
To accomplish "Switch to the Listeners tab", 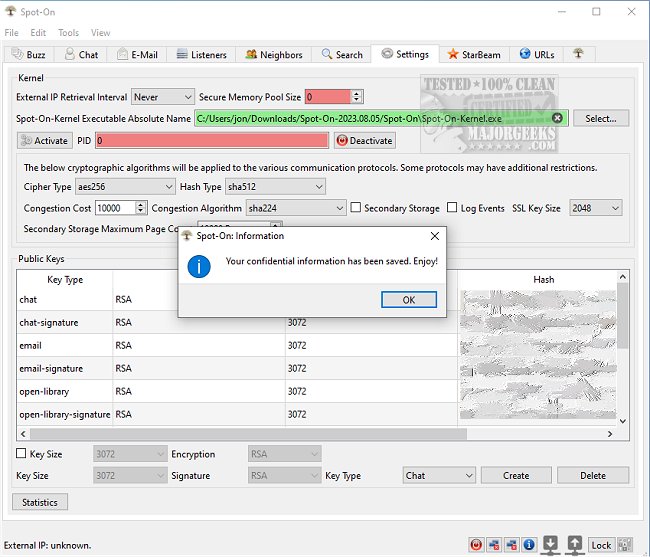I will click(x=201, y=54).
